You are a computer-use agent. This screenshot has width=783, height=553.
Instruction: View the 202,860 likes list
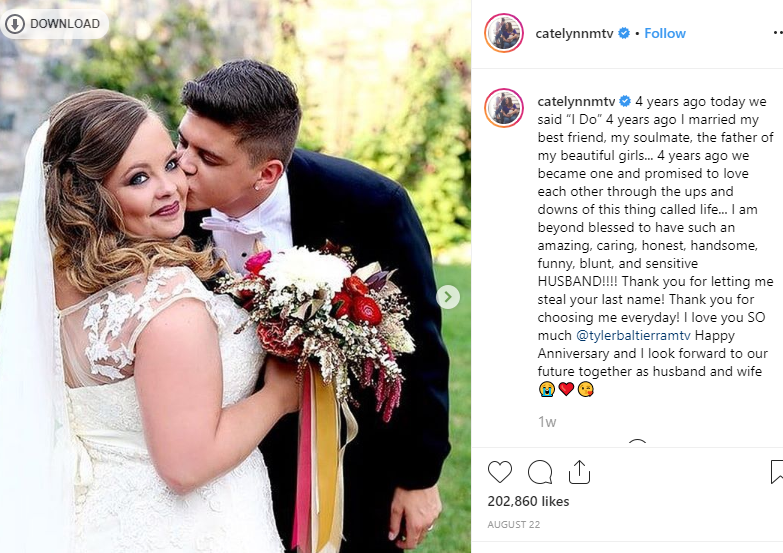pyautogui.click(x=528, y=501)
